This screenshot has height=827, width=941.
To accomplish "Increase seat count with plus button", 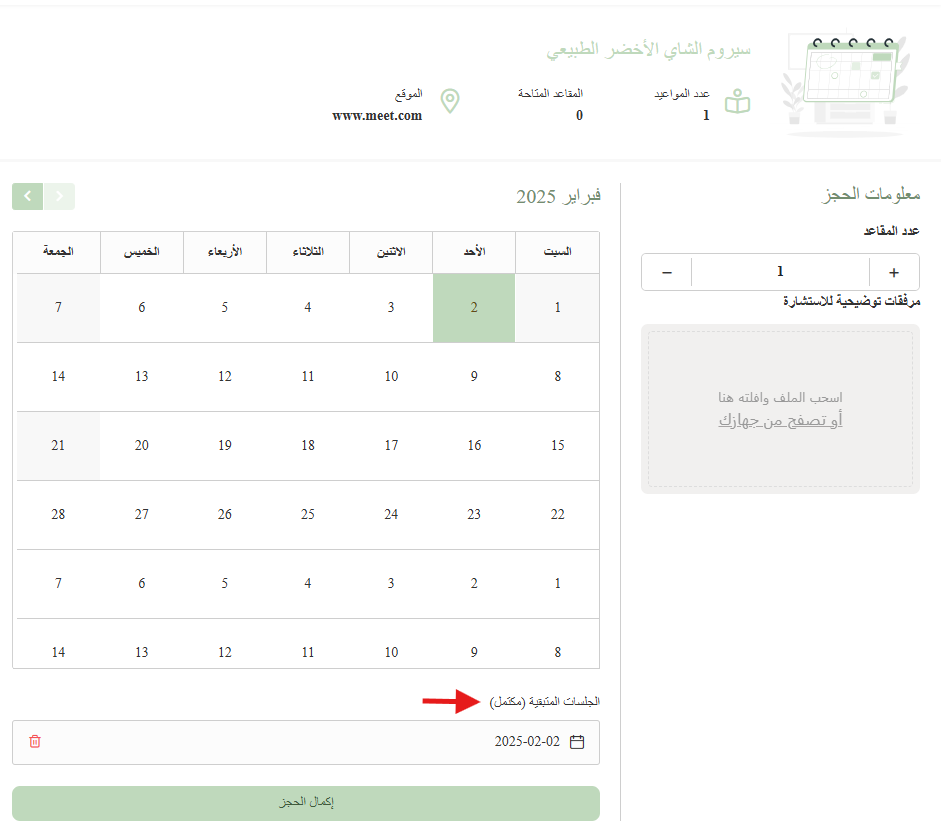I will [894, 272].
